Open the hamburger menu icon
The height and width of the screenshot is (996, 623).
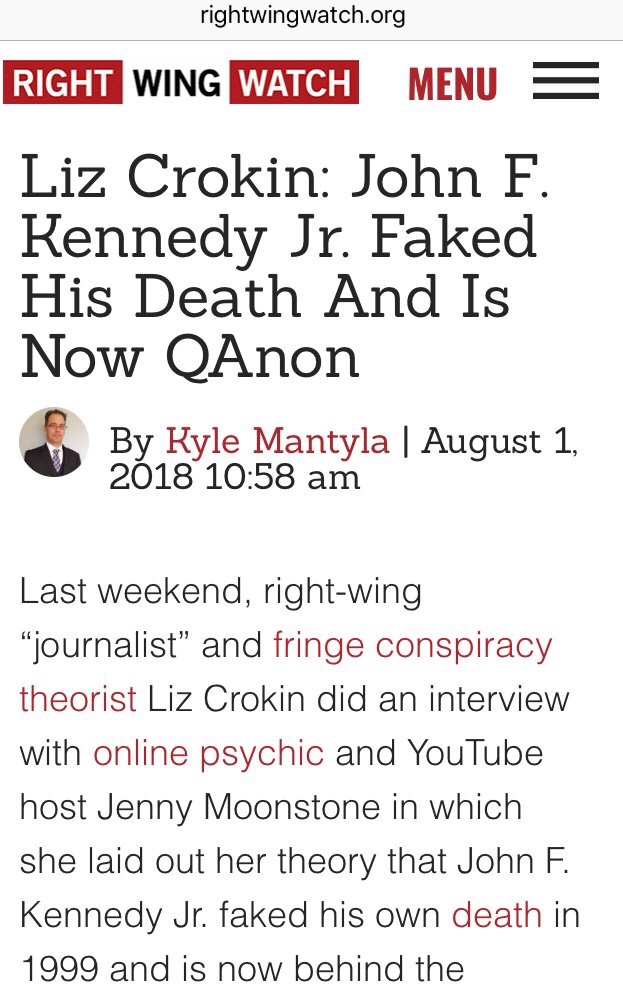[565, 82]
